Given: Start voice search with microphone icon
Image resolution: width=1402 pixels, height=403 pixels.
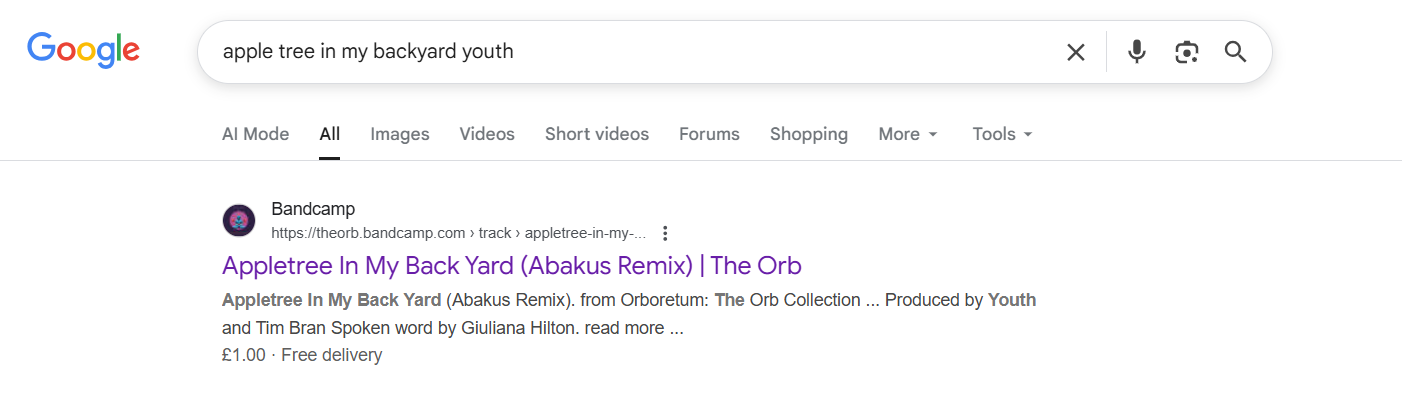Looking at the screenshot, I should [1136, 52].
